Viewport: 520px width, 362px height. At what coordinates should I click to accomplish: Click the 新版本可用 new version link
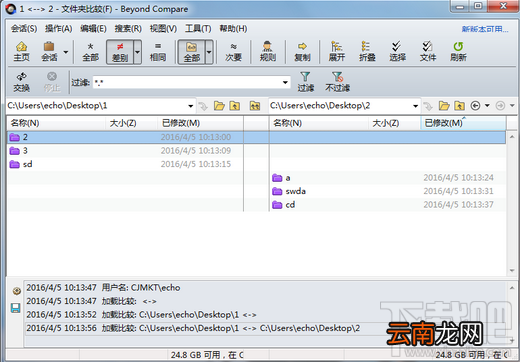tap(485, 29)
